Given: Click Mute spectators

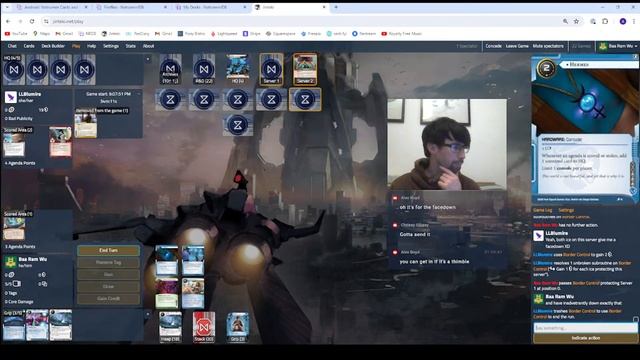Looking at the screenshot, I should (x=548, y=46).
